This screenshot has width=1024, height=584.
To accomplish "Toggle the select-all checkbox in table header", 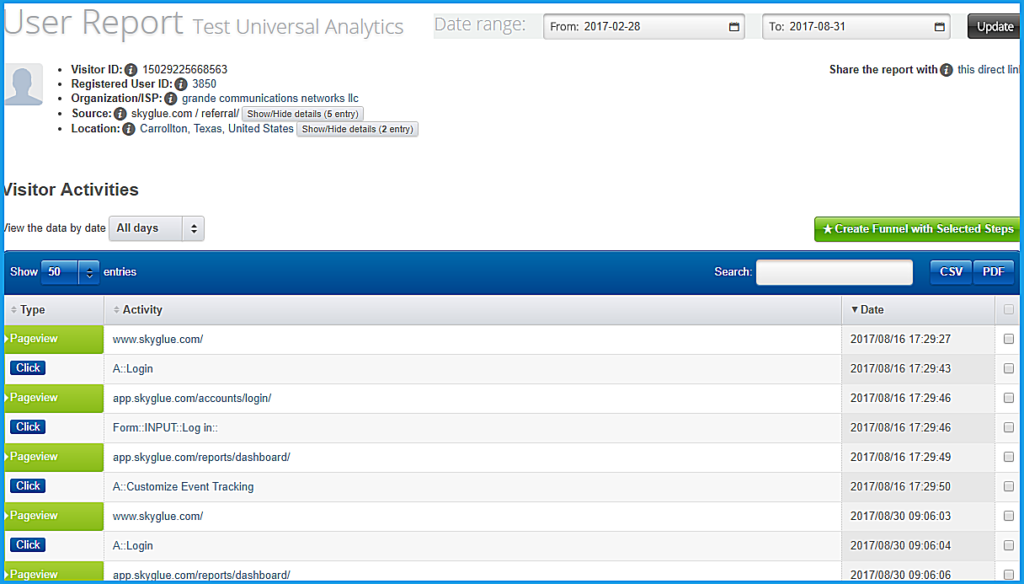I will [1008, 310].
